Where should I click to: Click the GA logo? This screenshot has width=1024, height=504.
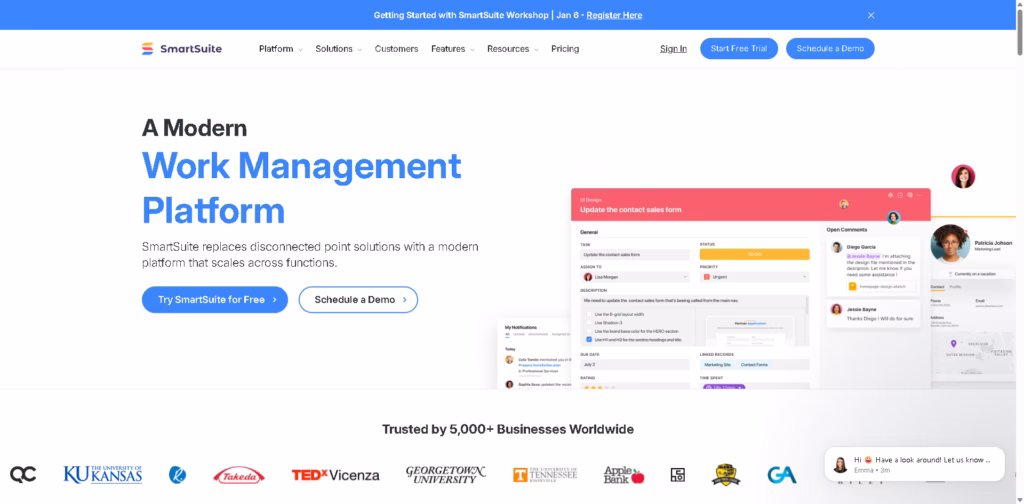click(x=781, y=475)
